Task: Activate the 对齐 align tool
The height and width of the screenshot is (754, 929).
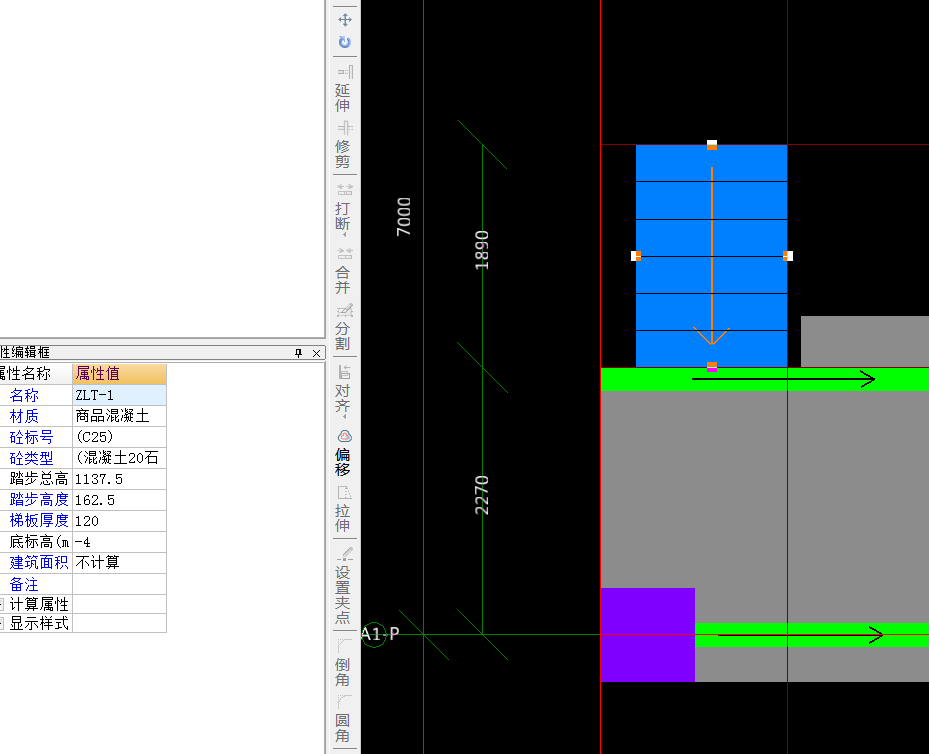Action: point(344,391)
